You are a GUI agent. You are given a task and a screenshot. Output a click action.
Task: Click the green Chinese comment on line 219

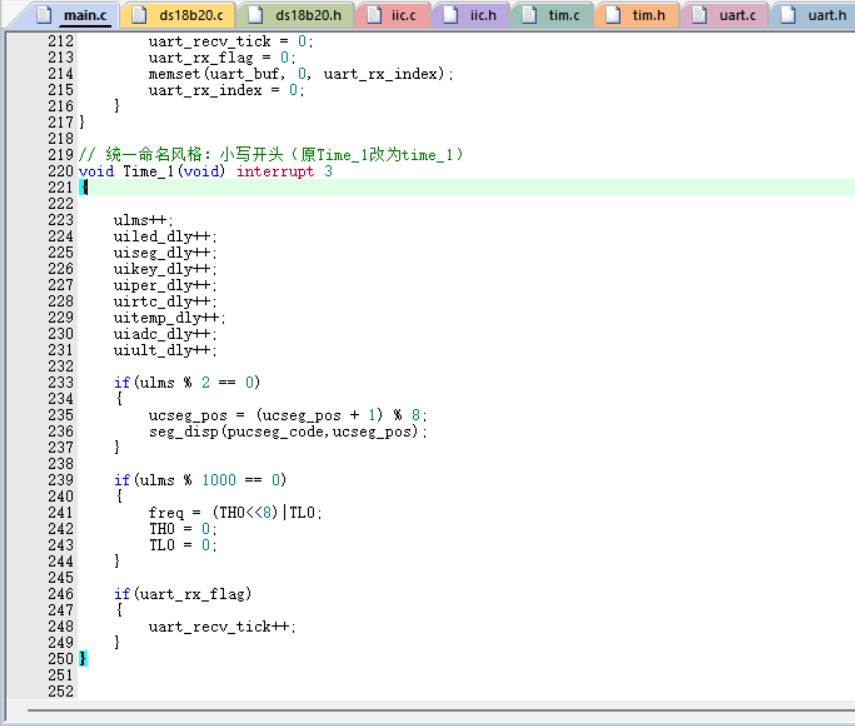click(271, 155)
